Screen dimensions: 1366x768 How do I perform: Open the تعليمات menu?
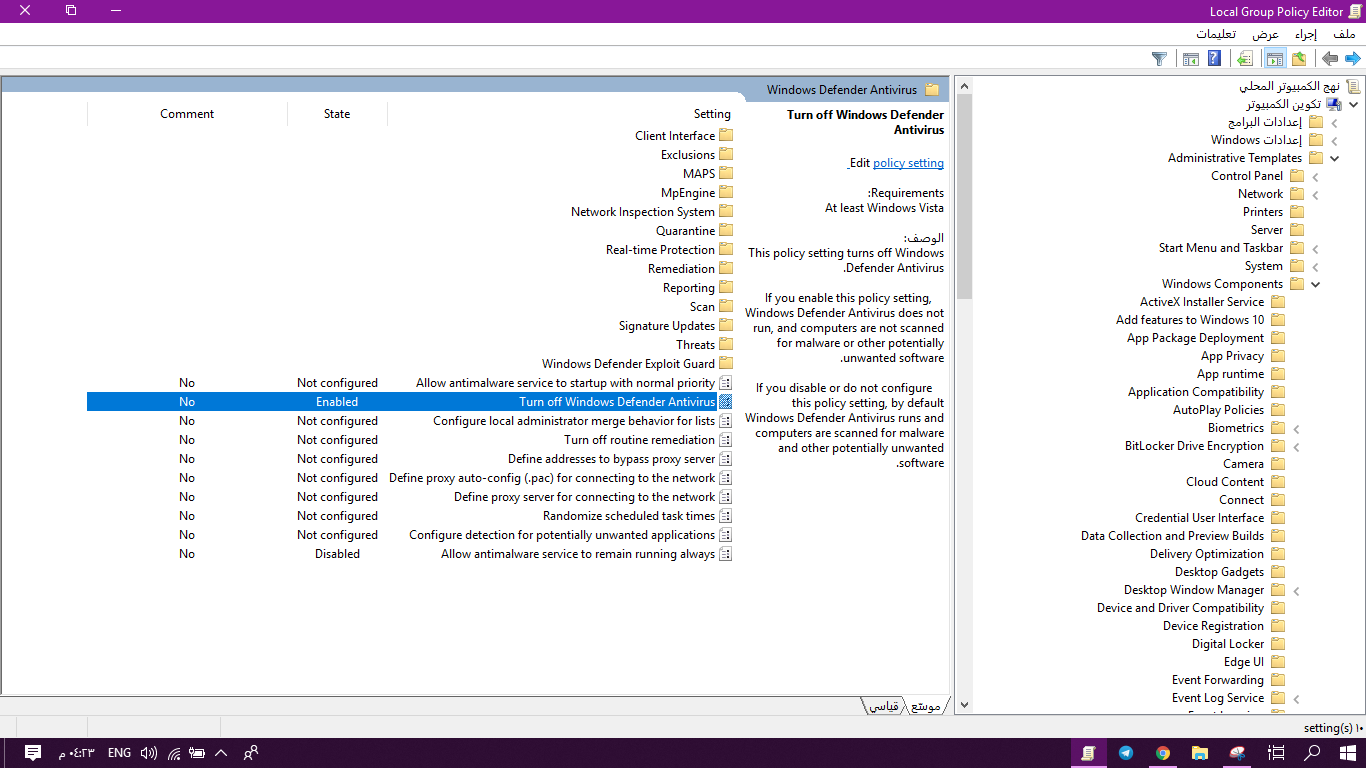click(x=1216, y=34)
